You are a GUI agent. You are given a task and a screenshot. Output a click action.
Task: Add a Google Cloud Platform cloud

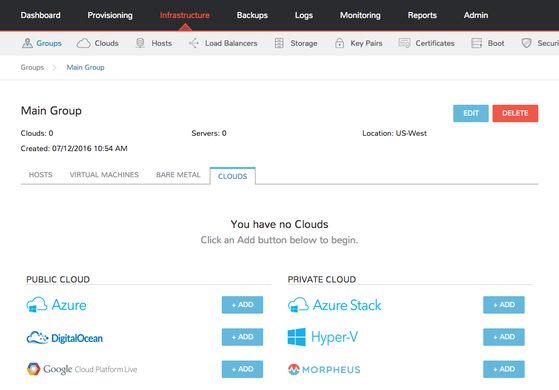coord(242,369)
